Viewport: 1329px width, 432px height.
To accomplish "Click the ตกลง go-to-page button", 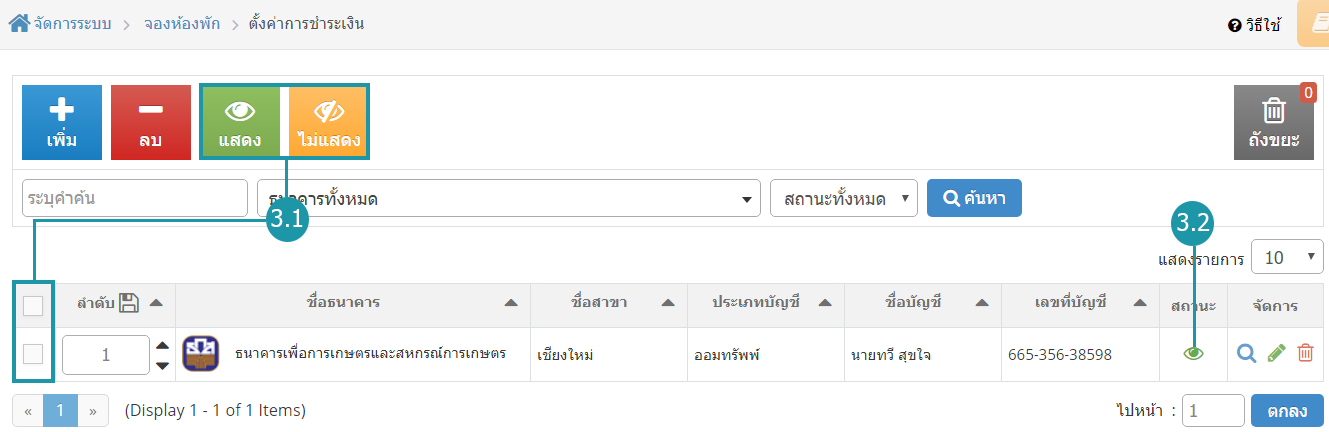I will point(1288,411).
